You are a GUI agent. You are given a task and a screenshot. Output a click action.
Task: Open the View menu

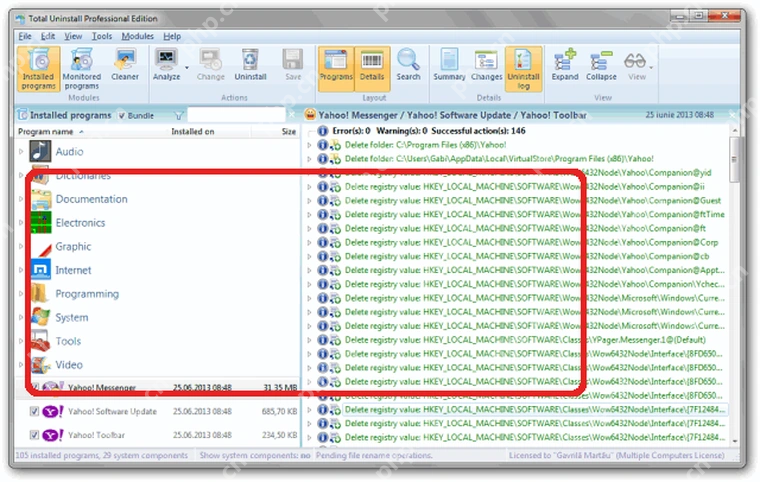pyautogui.click(x=73, y=36)
